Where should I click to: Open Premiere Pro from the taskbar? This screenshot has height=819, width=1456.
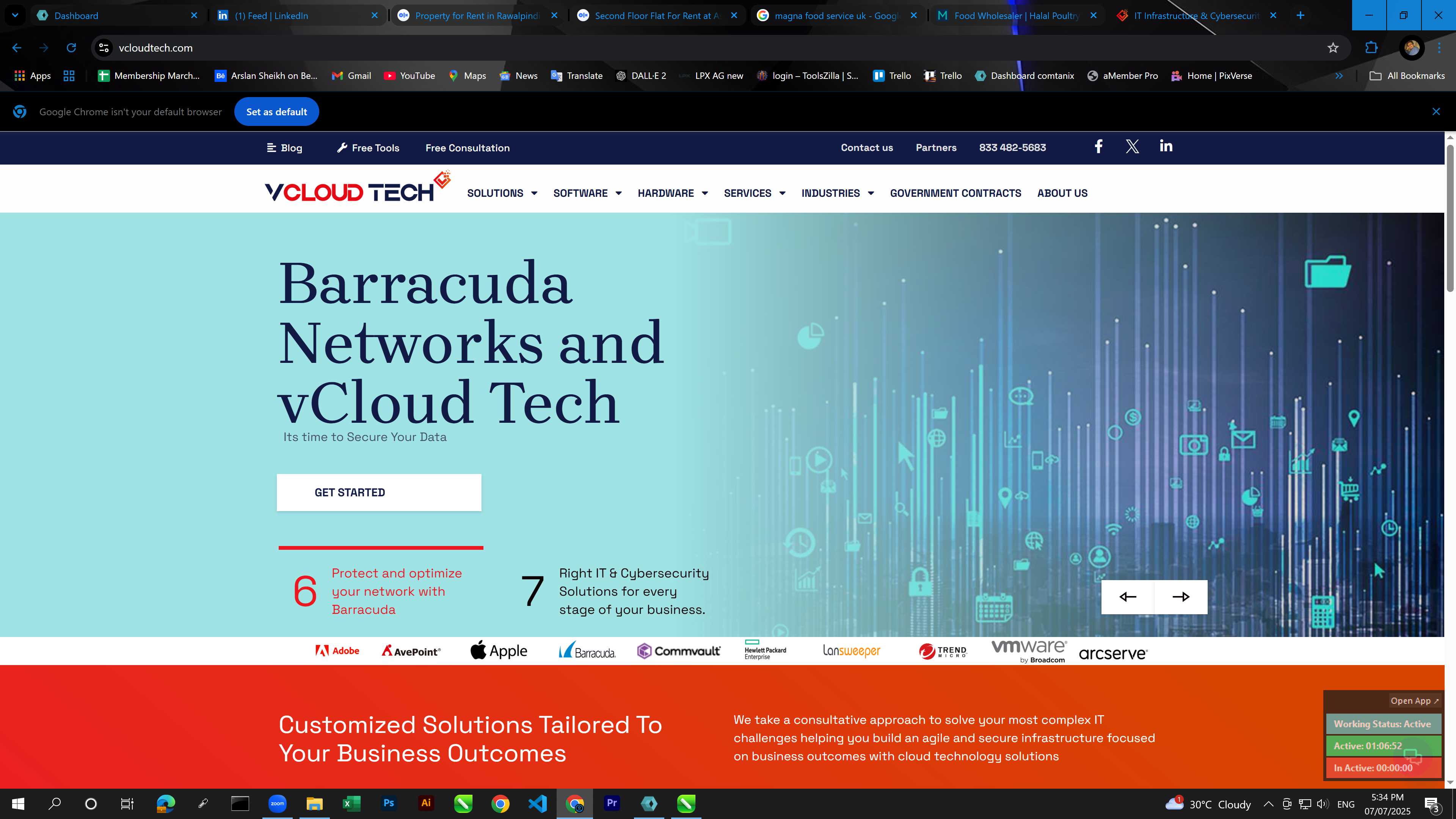[612, 803]
